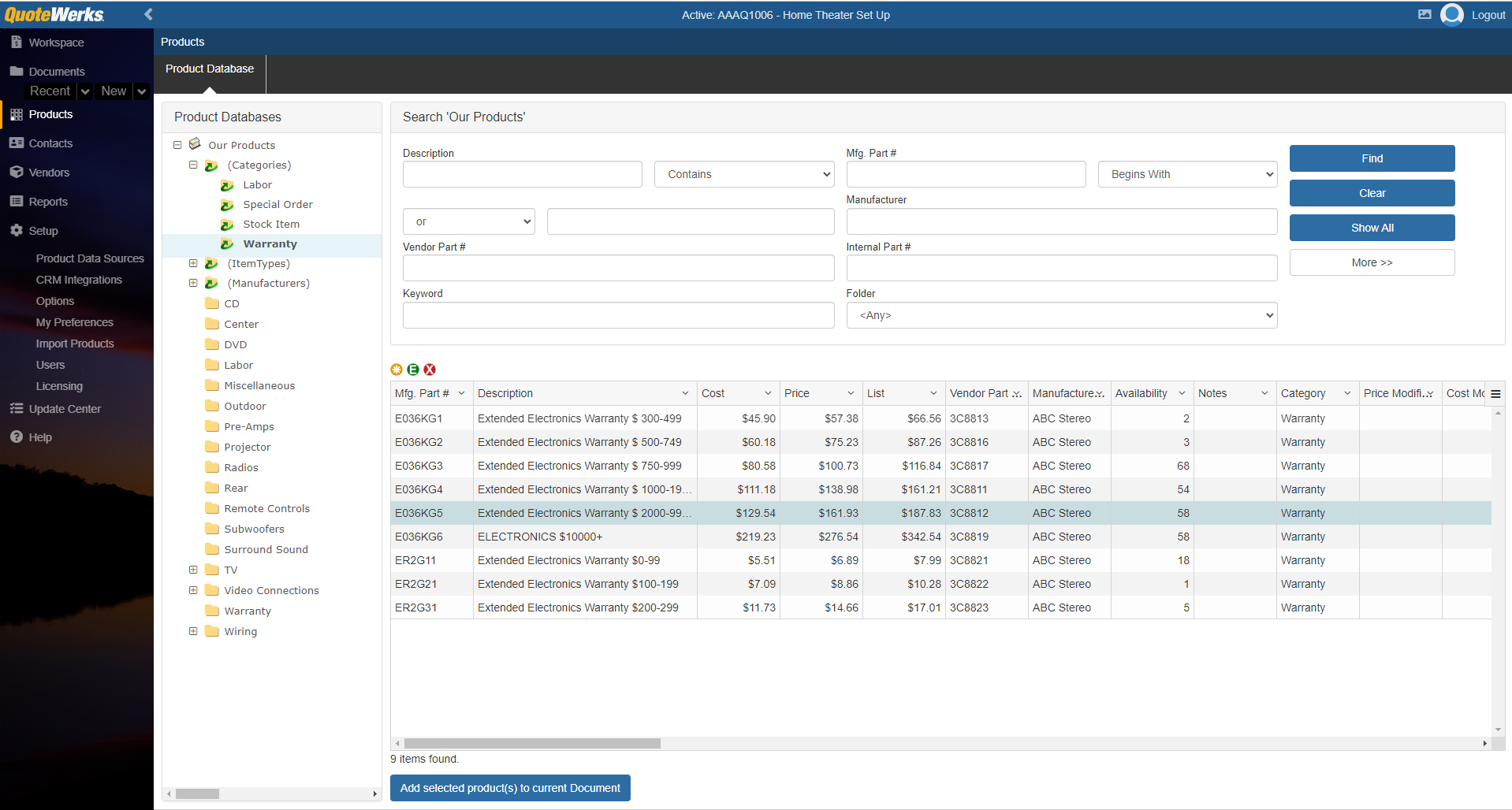The image size is (1512, 810).
Task: Click the Subwoofers folder icon
Action: [x=211, y=529]
